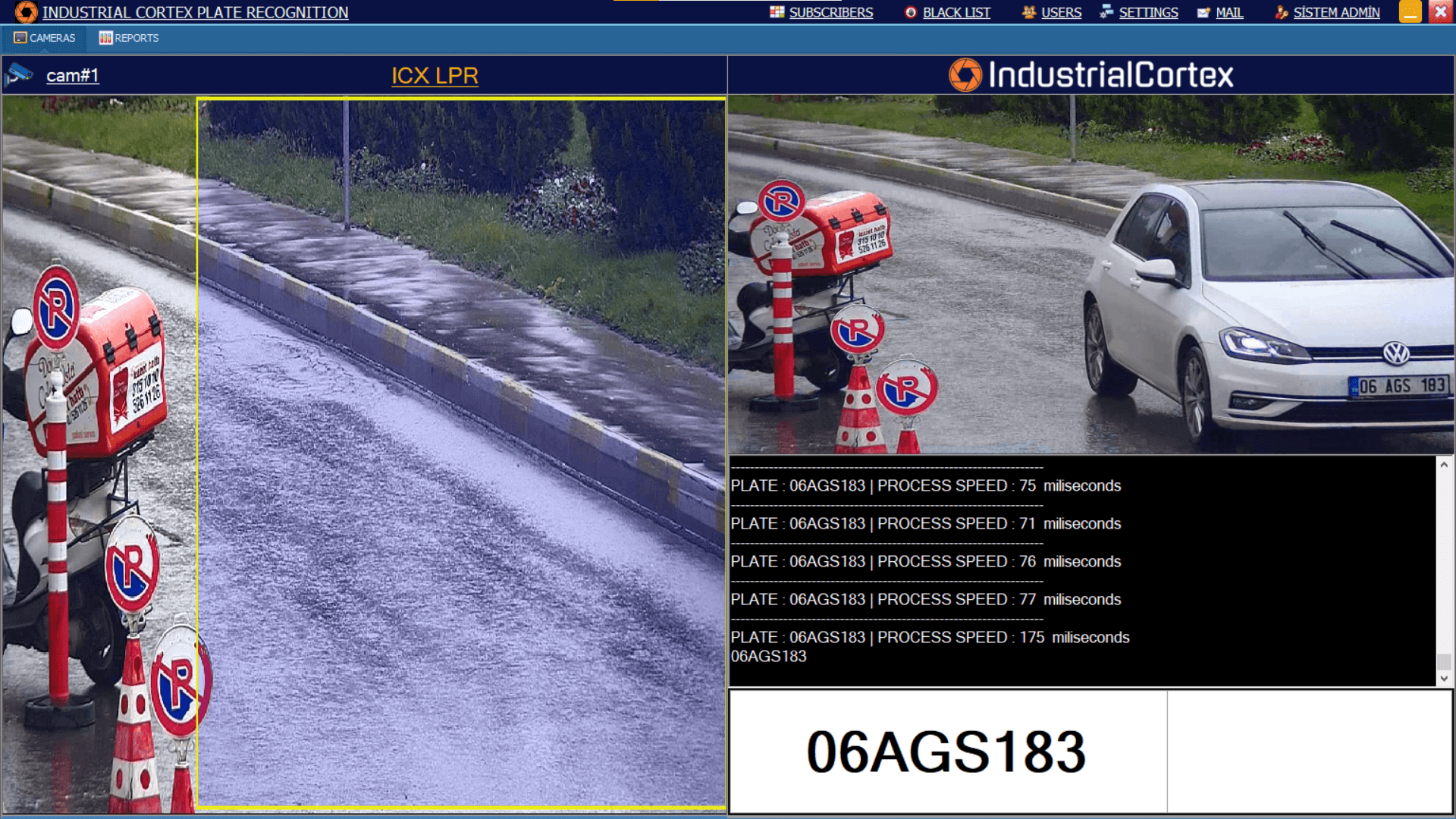The image size is (1456, 819).
Task: Open the cam#1 link
Action: coord(74,75)
